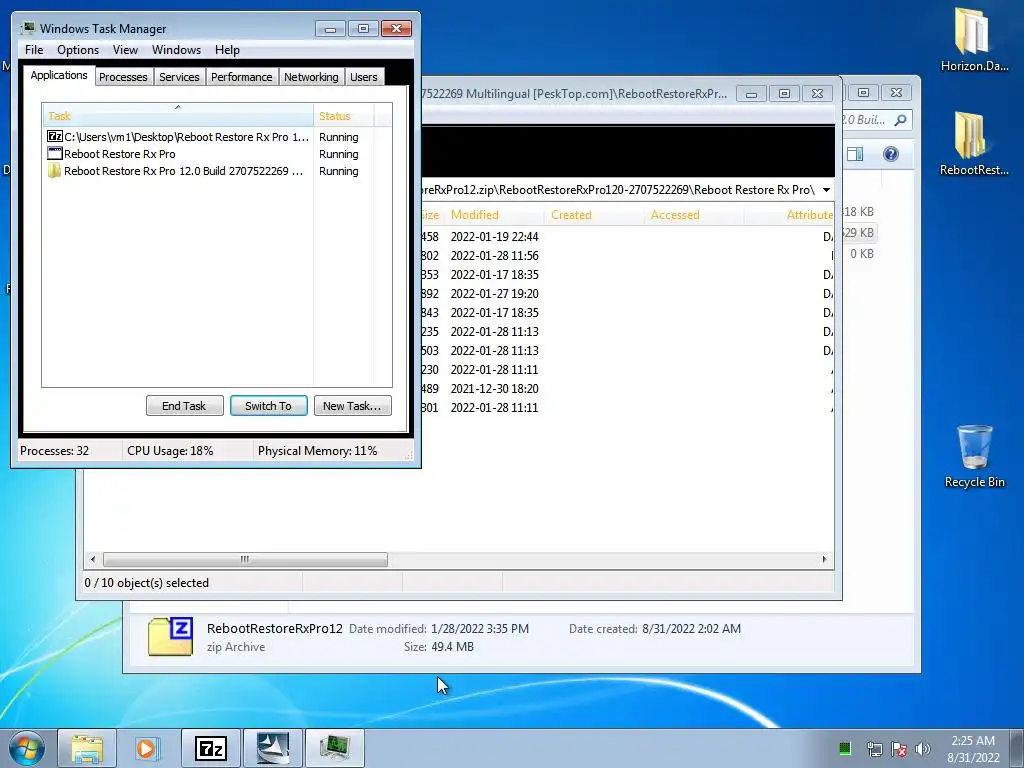Image resolution: width=1024 pixels, height=768 pixels.
Task: Open the View menu in Task Manager
Action: point(125,50)
